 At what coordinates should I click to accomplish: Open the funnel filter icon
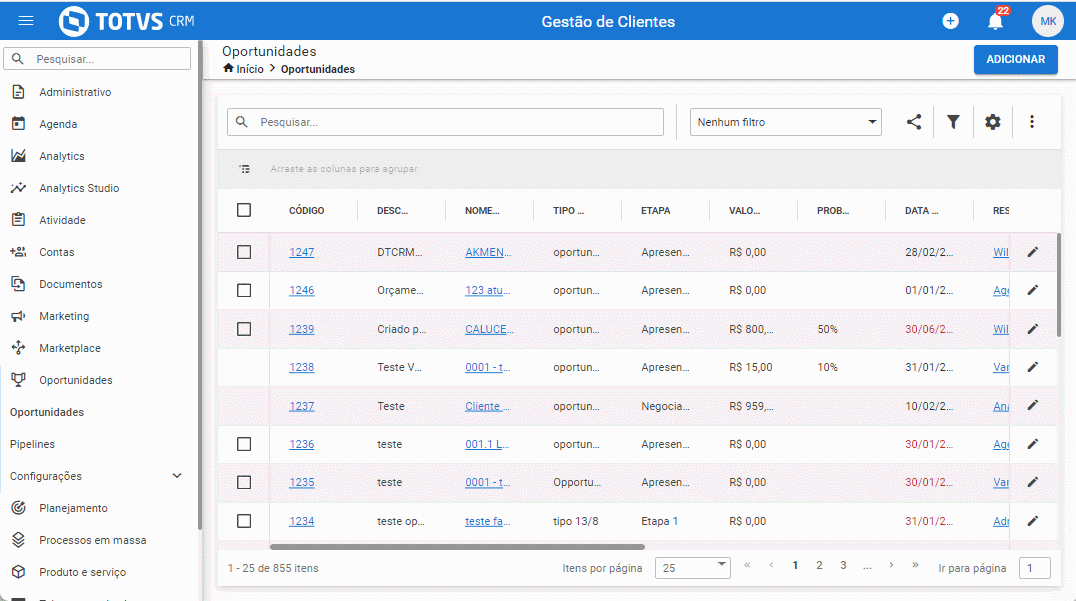(x=953, y=122)
